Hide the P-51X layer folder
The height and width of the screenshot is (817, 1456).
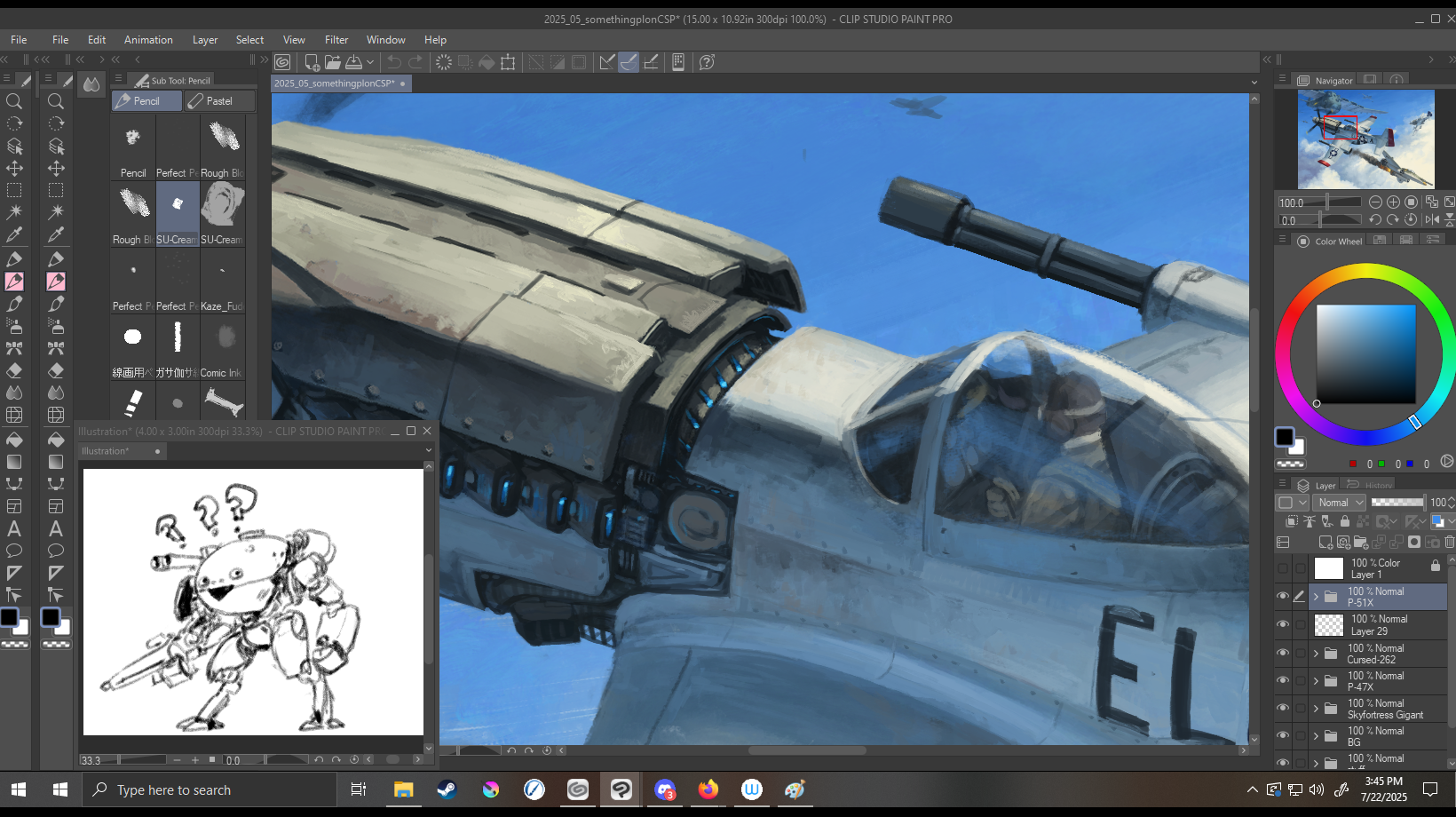(1282, 597)
